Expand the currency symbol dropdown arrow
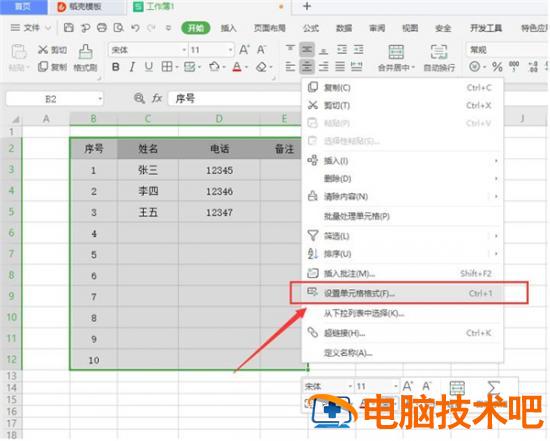The width and height of the screenshot is (550, 441). (484, 67)
